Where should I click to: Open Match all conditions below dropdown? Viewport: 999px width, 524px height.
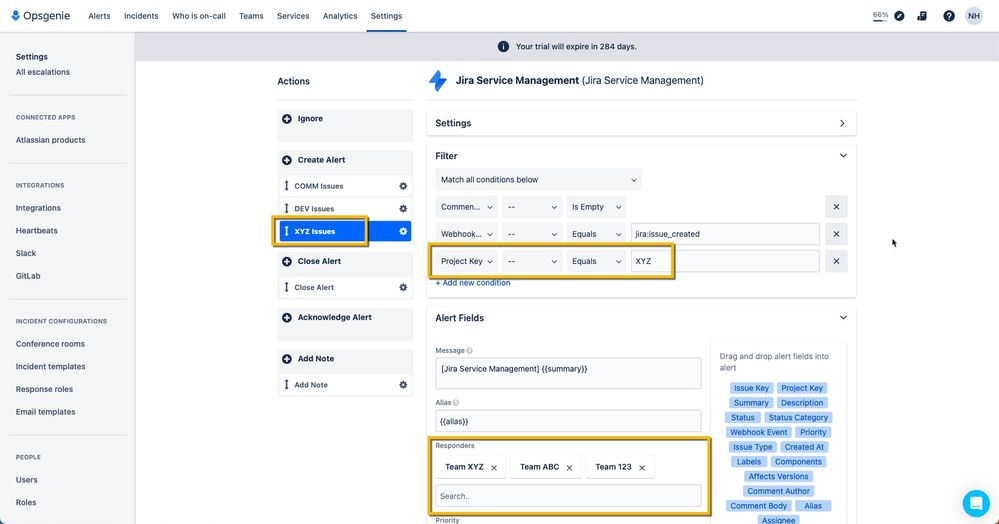[538, 180]
